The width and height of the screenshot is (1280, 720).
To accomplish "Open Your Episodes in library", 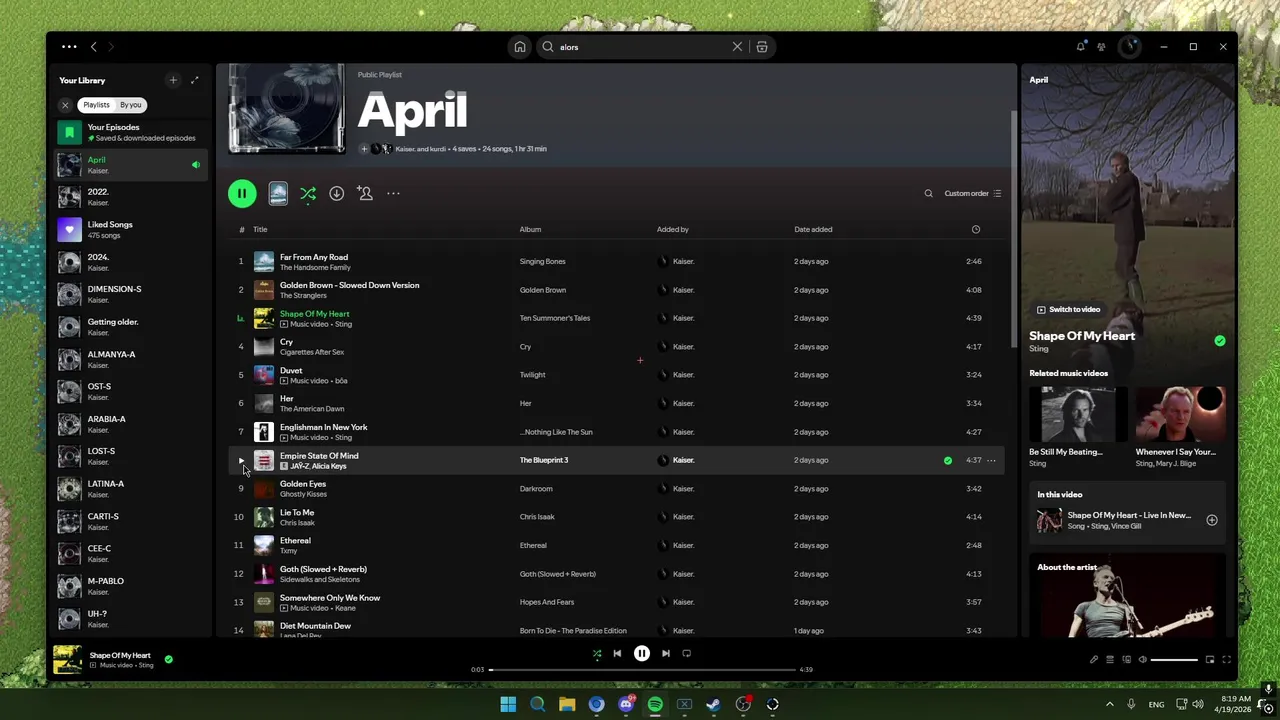I will [x=132, y=132].
